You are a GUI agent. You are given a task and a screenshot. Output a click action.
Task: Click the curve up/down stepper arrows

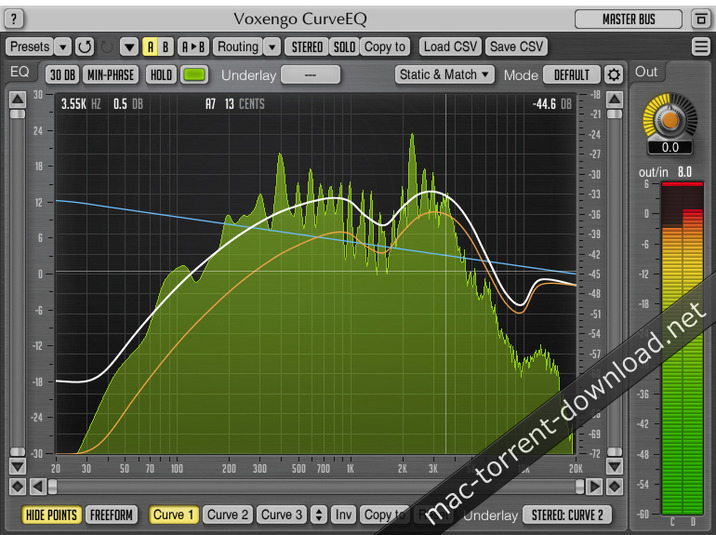pos(319,515)
